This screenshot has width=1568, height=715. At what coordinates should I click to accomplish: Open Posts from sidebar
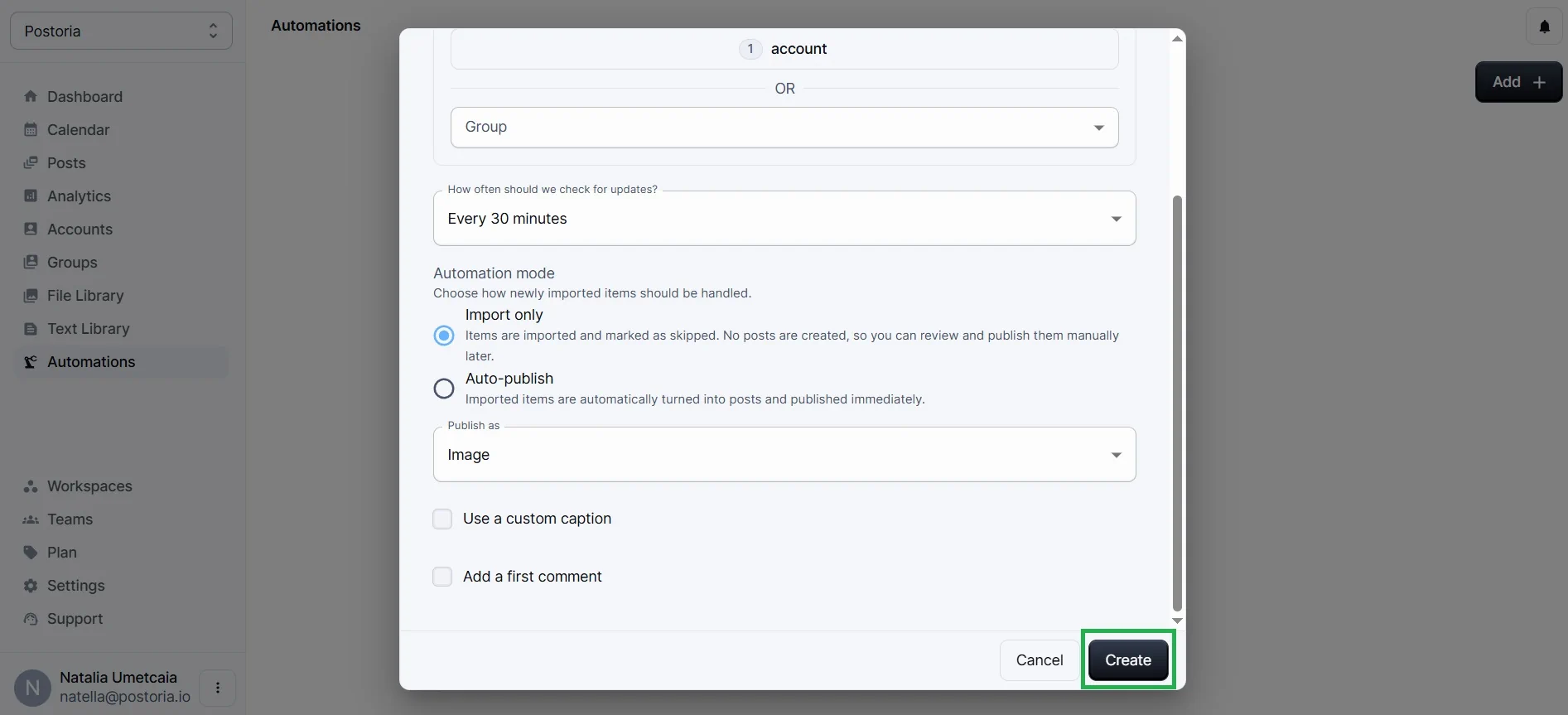[x=121, y=162]
